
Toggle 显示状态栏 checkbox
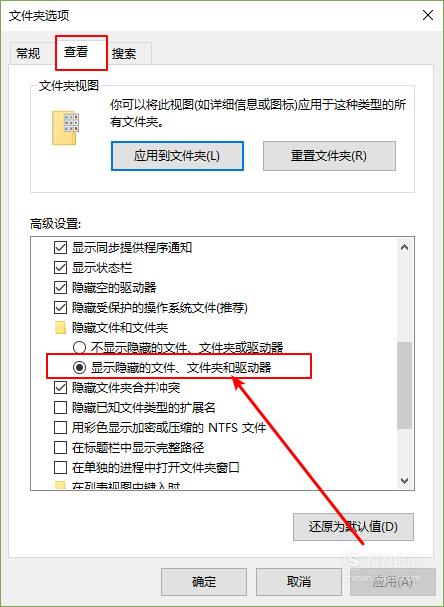tap(60, 267)
